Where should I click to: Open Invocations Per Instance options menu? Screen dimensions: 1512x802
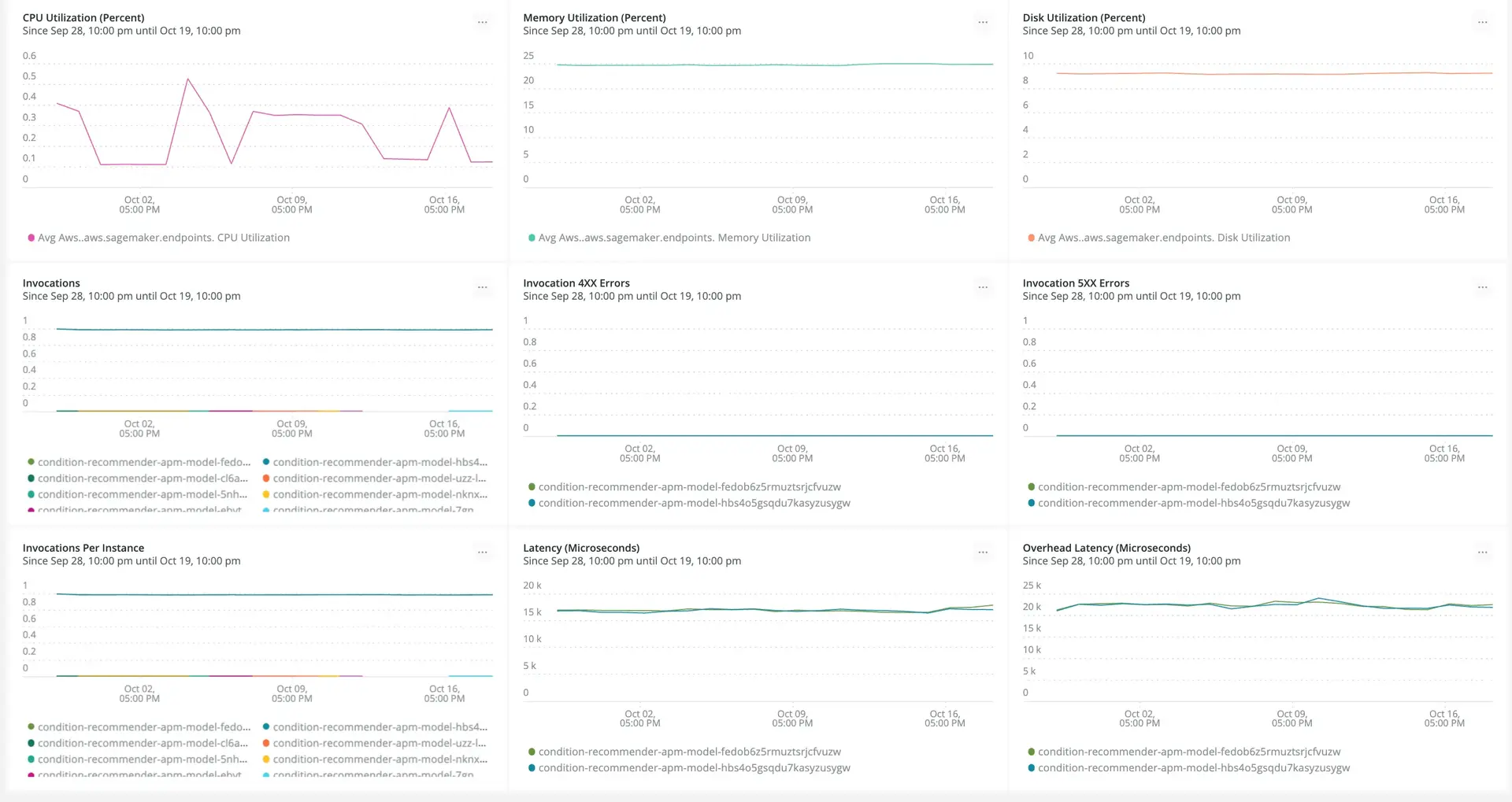pyautogui.click(x=482, y=553)
